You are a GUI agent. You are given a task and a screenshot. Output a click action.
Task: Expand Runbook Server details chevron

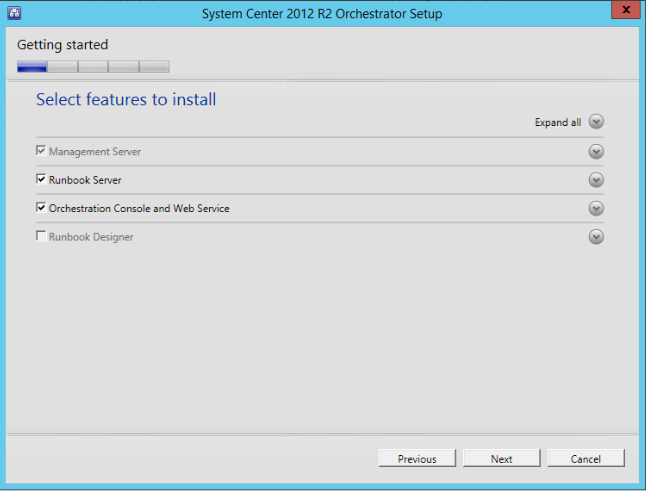pyautogui.click(x=596, y=180)
